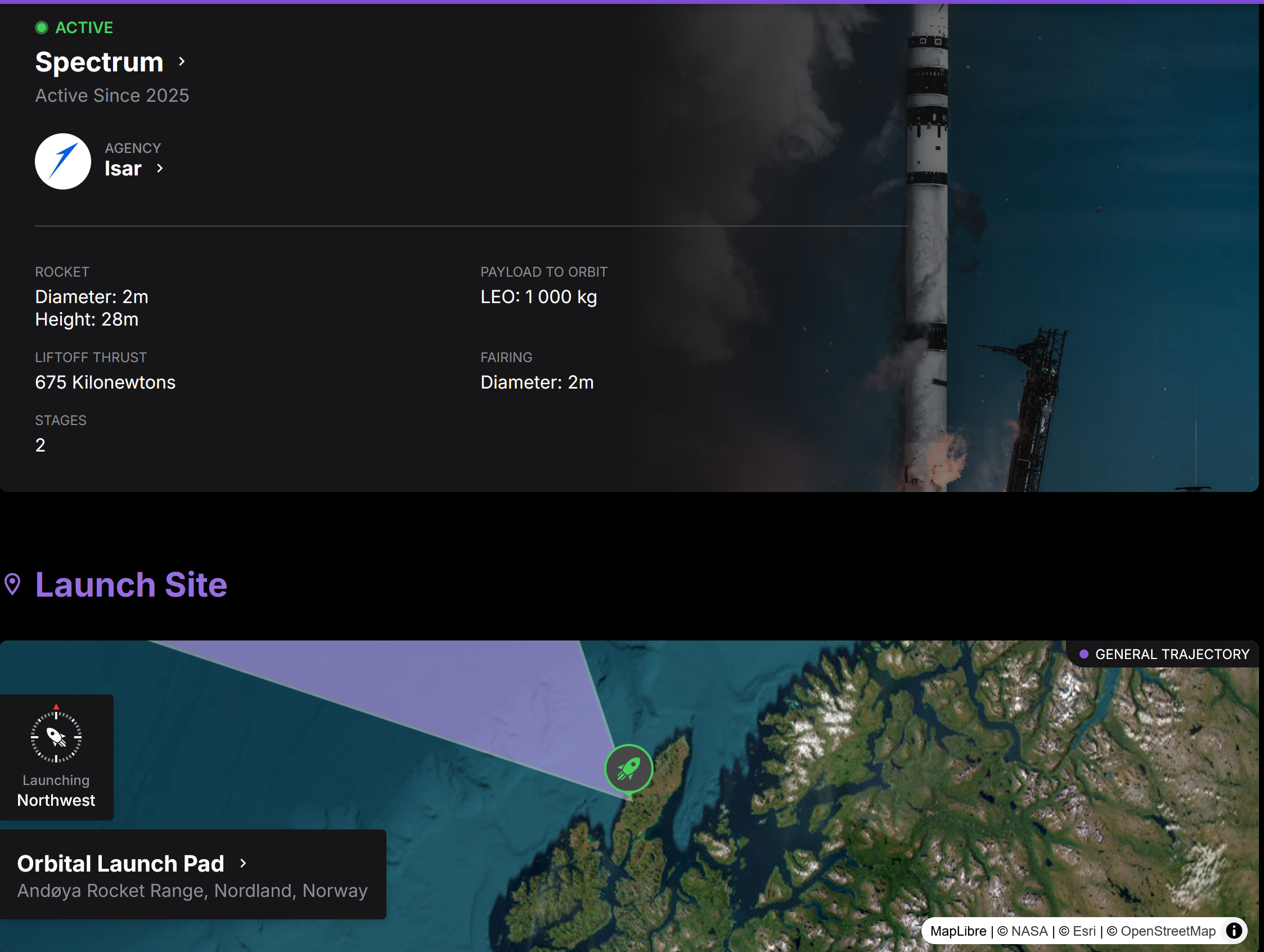Open the Spectrum rocket title link

click(x=100, y=62)
